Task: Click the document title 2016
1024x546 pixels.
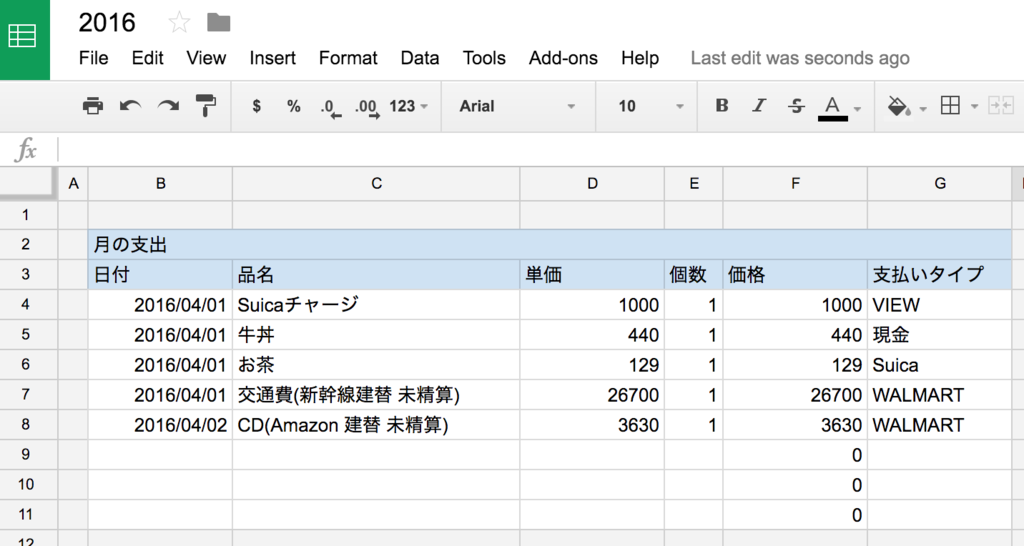Action: (107, 23)
